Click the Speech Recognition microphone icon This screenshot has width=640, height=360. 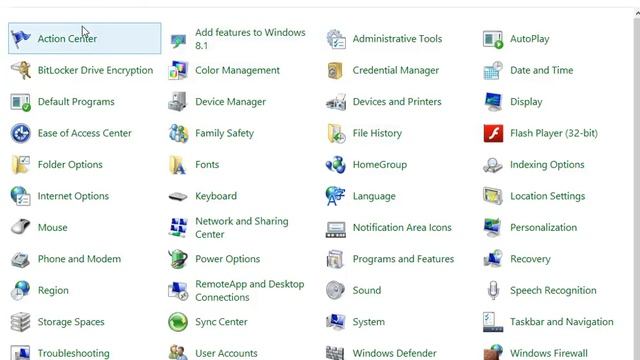pyautogui.click(x=493, y=290)
